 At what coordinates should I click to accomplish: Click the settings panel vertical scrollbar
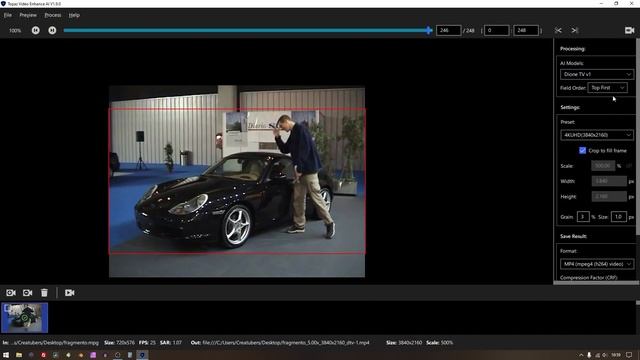638,137
